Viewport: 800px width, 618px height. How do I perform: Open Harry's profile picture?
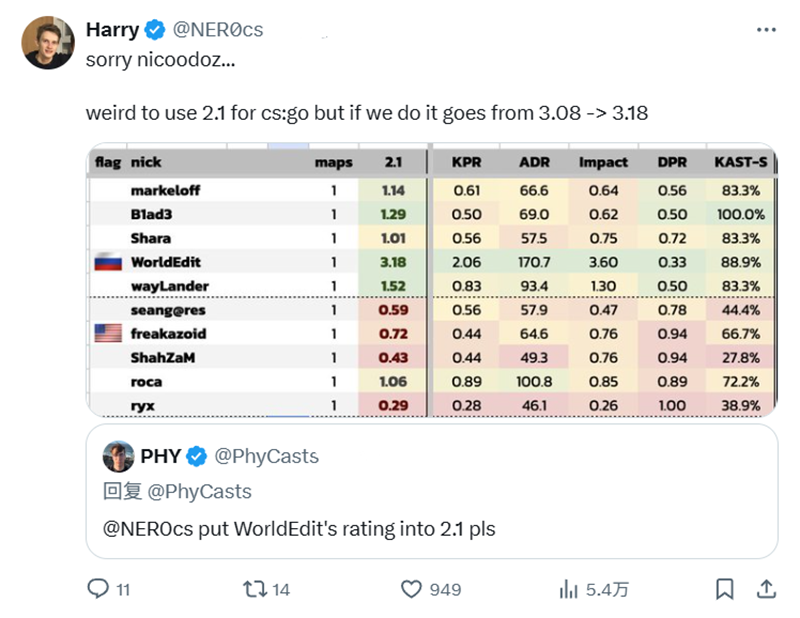click(x=48, y=43)
